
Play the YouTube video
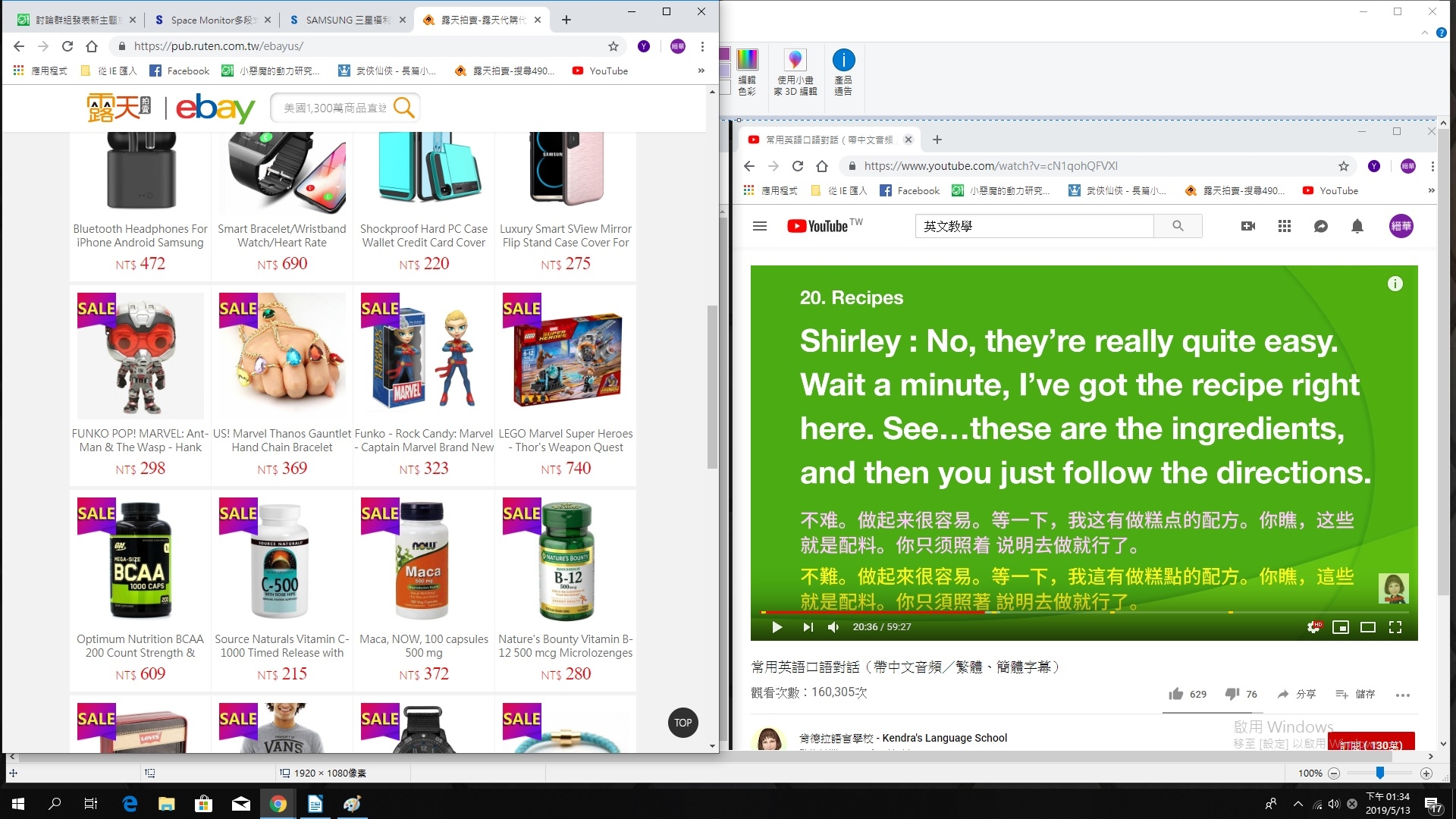tap(777, 627)
